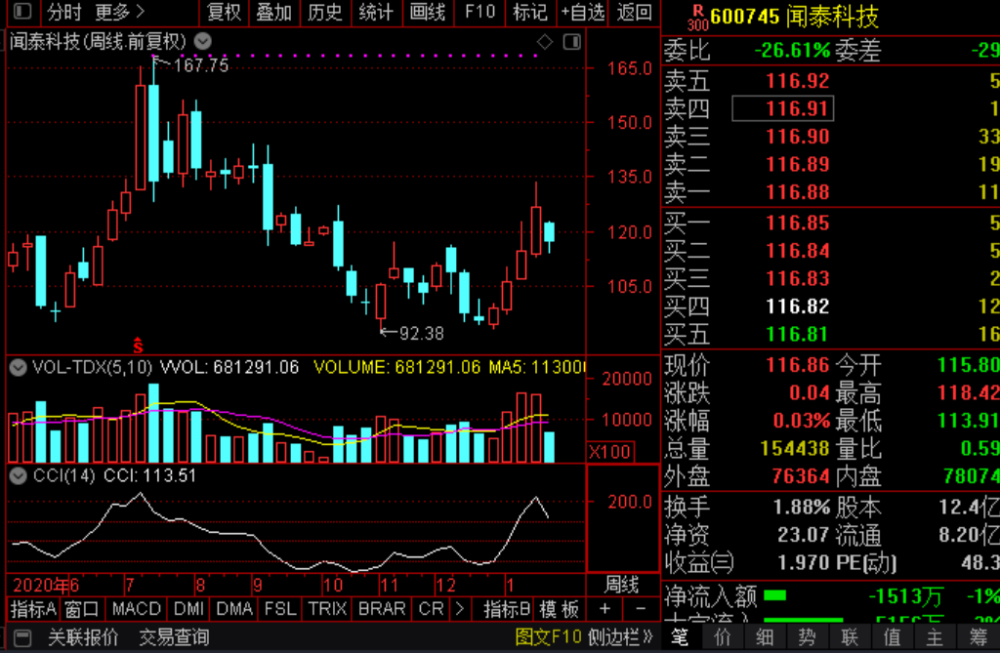Select the 笔 tab in quote panel
1000x653 pixels.
tap(680, 637)
